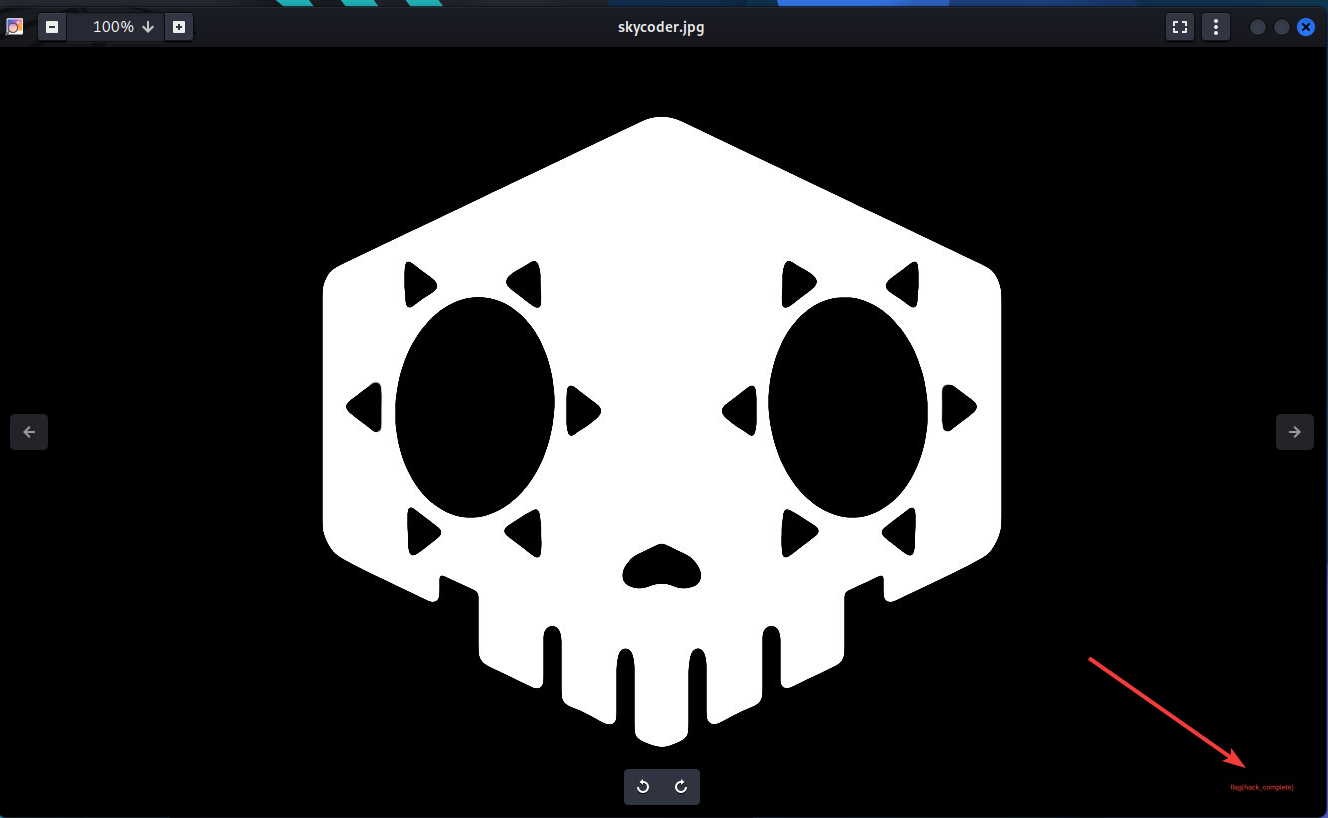Open the 100% zoom level dropdown
The width and height of the screenshot is (1328, 818).
(x=116, y=27)
